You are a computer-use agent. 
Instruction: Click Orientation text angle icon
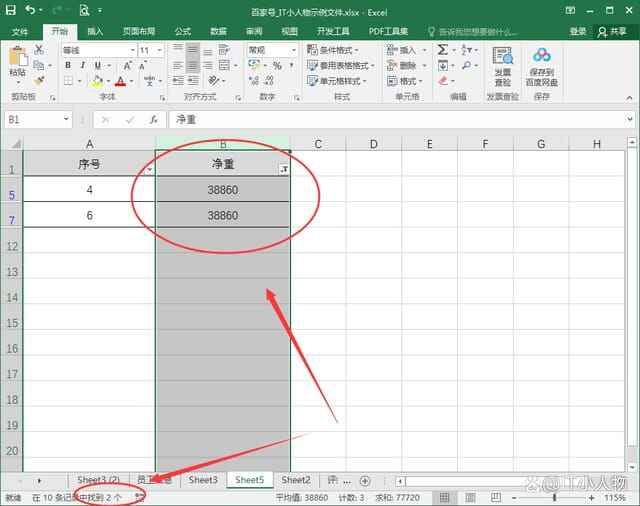213,80
